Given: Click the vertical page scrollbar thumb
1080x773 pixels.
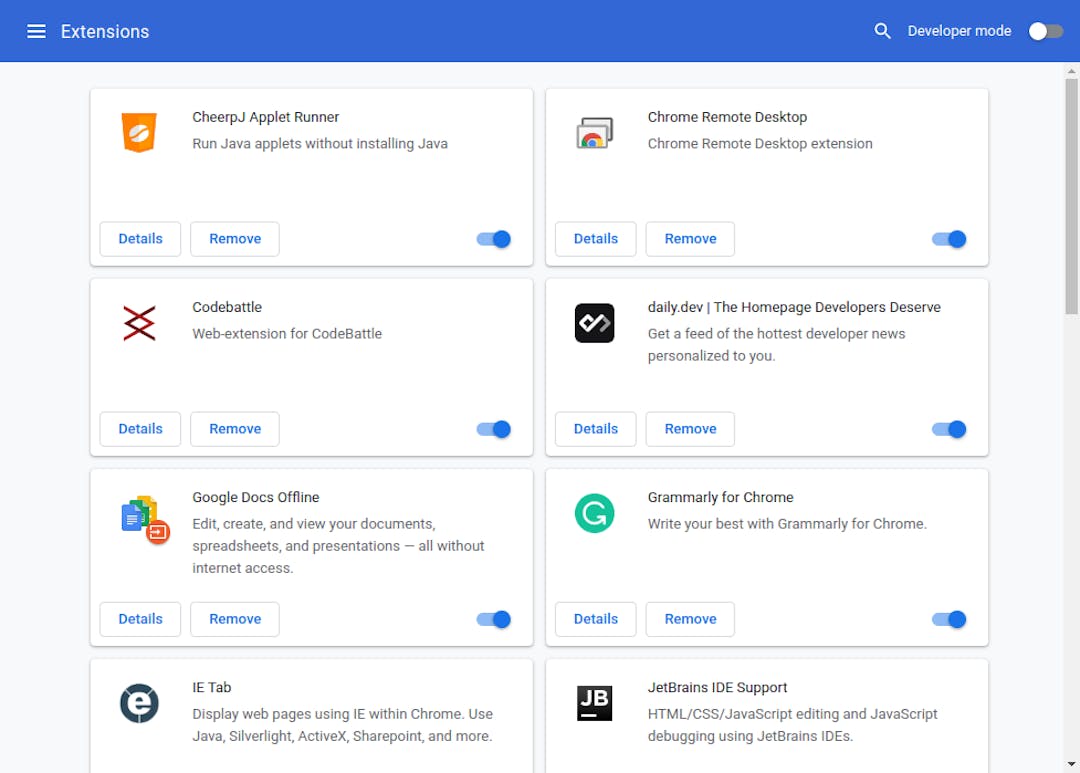Looking at the screenshot, I should click(1071, 195).
